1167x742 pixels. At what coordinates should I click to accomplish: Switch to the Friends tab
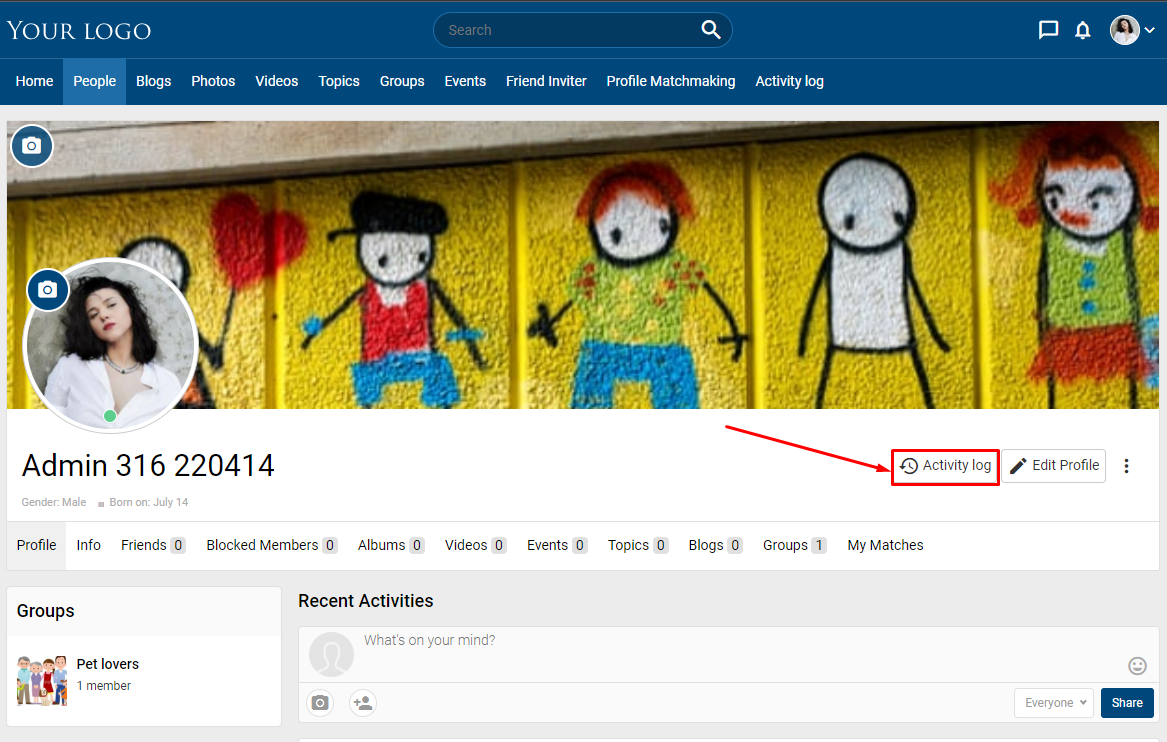(153, 546)
